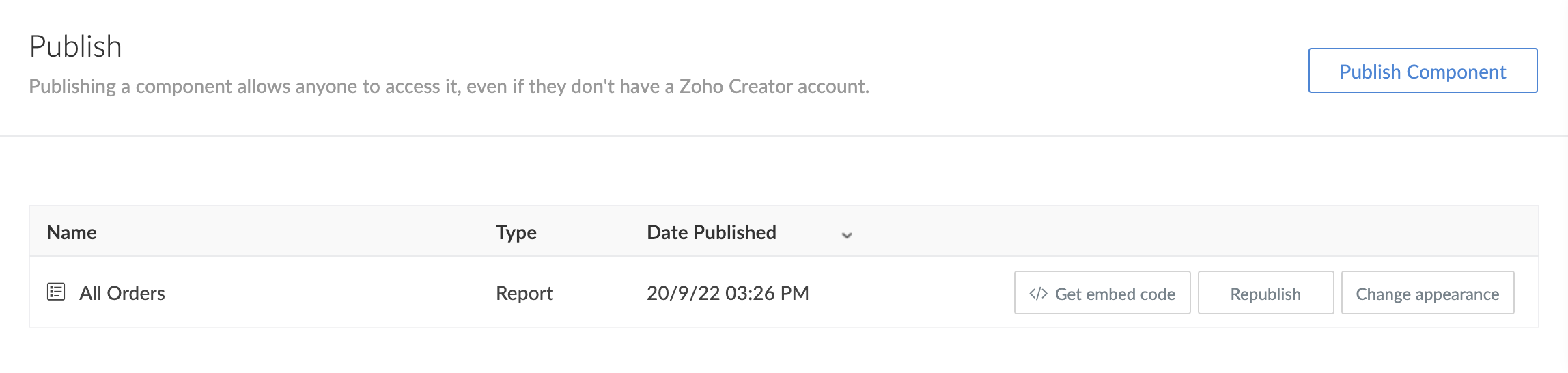Click the 20/9/22 03:26 PM date cell
1568x373 pixels.
[x=727, y=293]
